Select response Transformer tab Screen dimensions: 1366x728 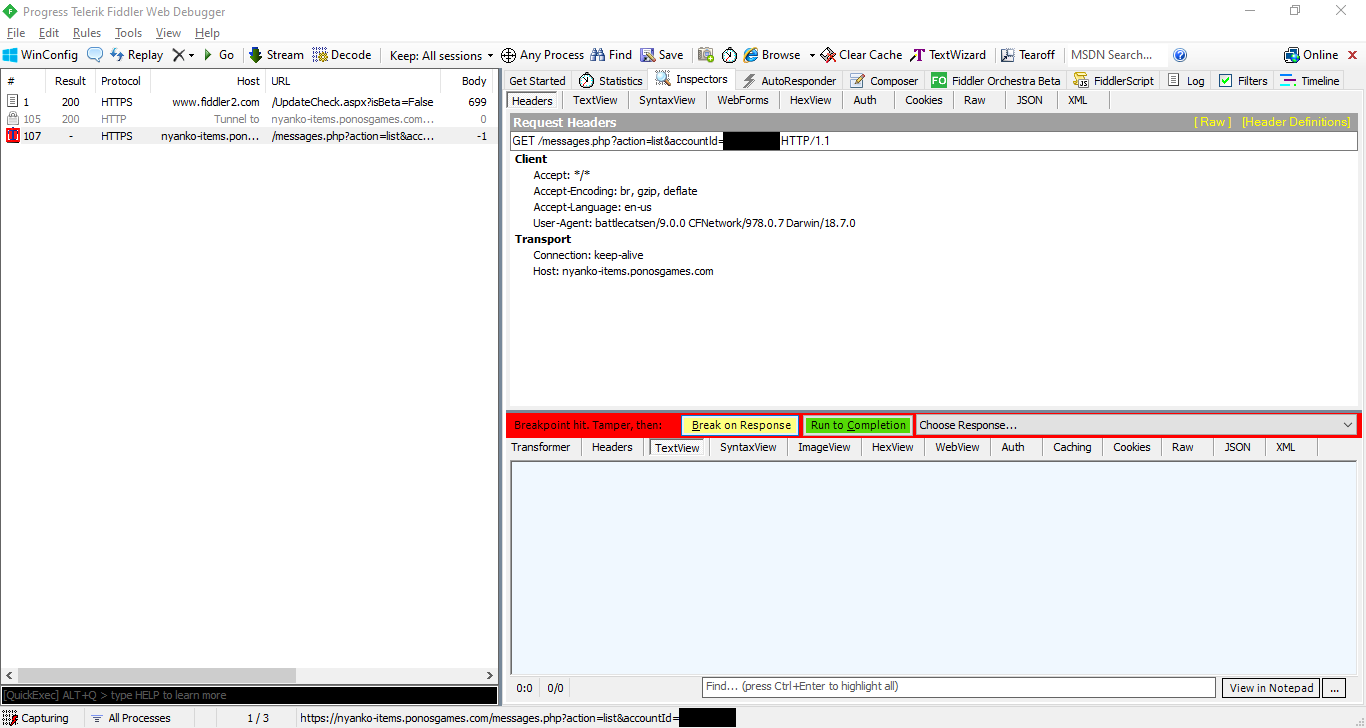click(541, 447)
